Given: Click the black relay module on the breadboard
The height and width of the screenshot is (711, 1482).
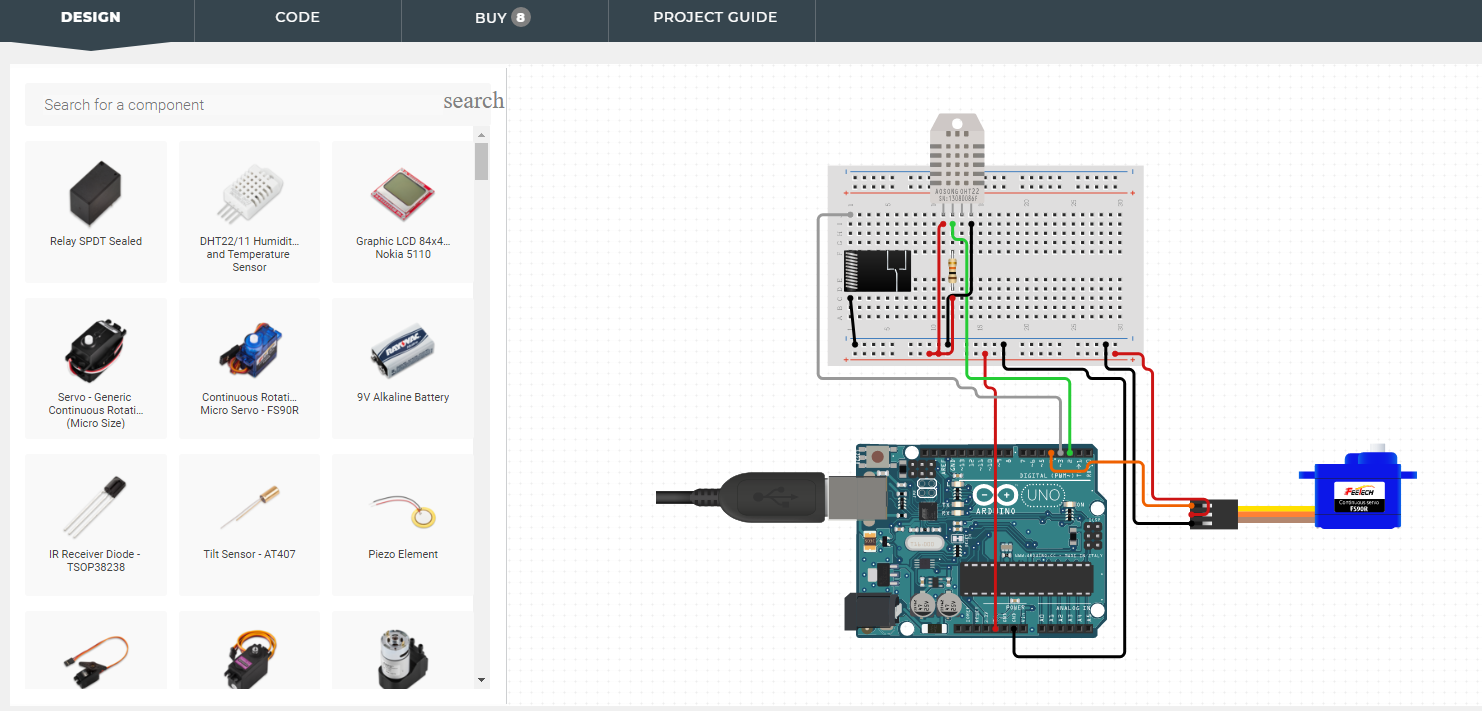Looking at the screenshot, I should [878, 270].
